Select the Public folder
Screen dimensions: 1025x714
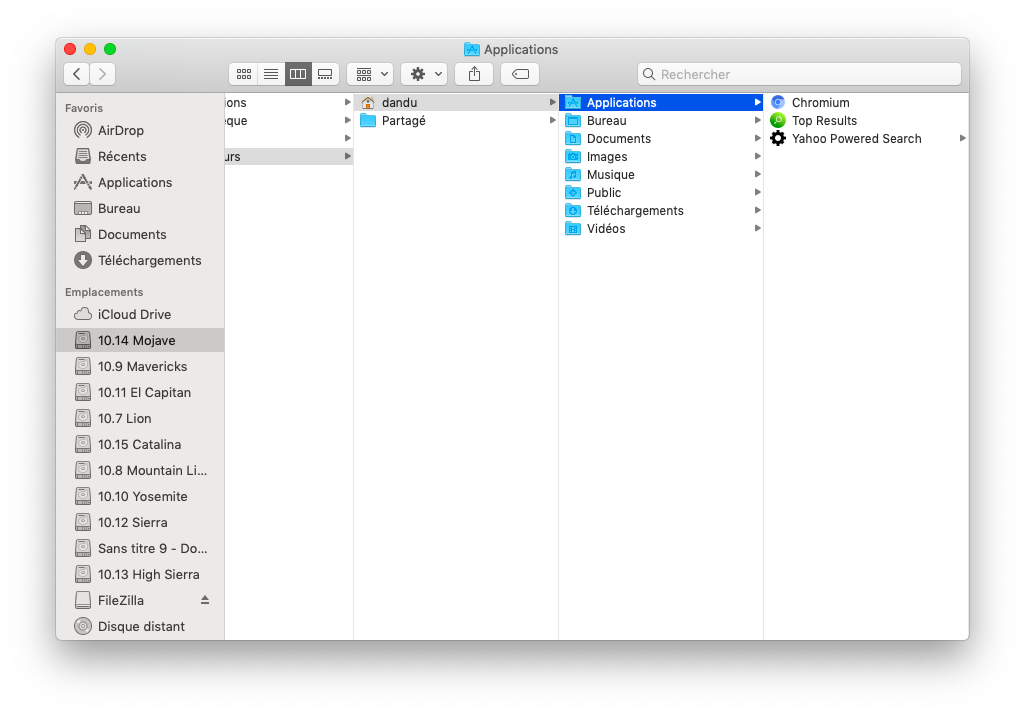click(x=661, y=193)
